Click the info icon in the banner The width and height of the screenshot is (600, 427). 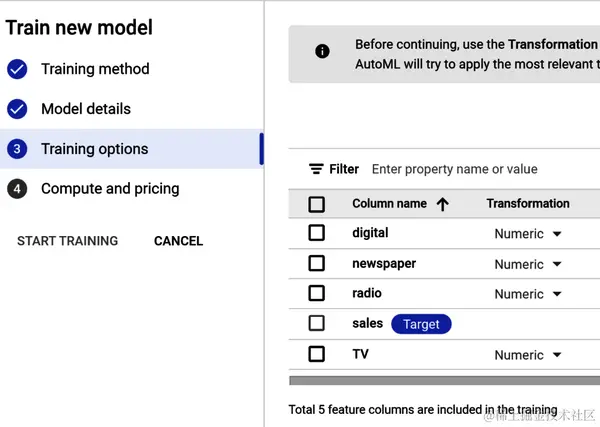tap(322, 51)
